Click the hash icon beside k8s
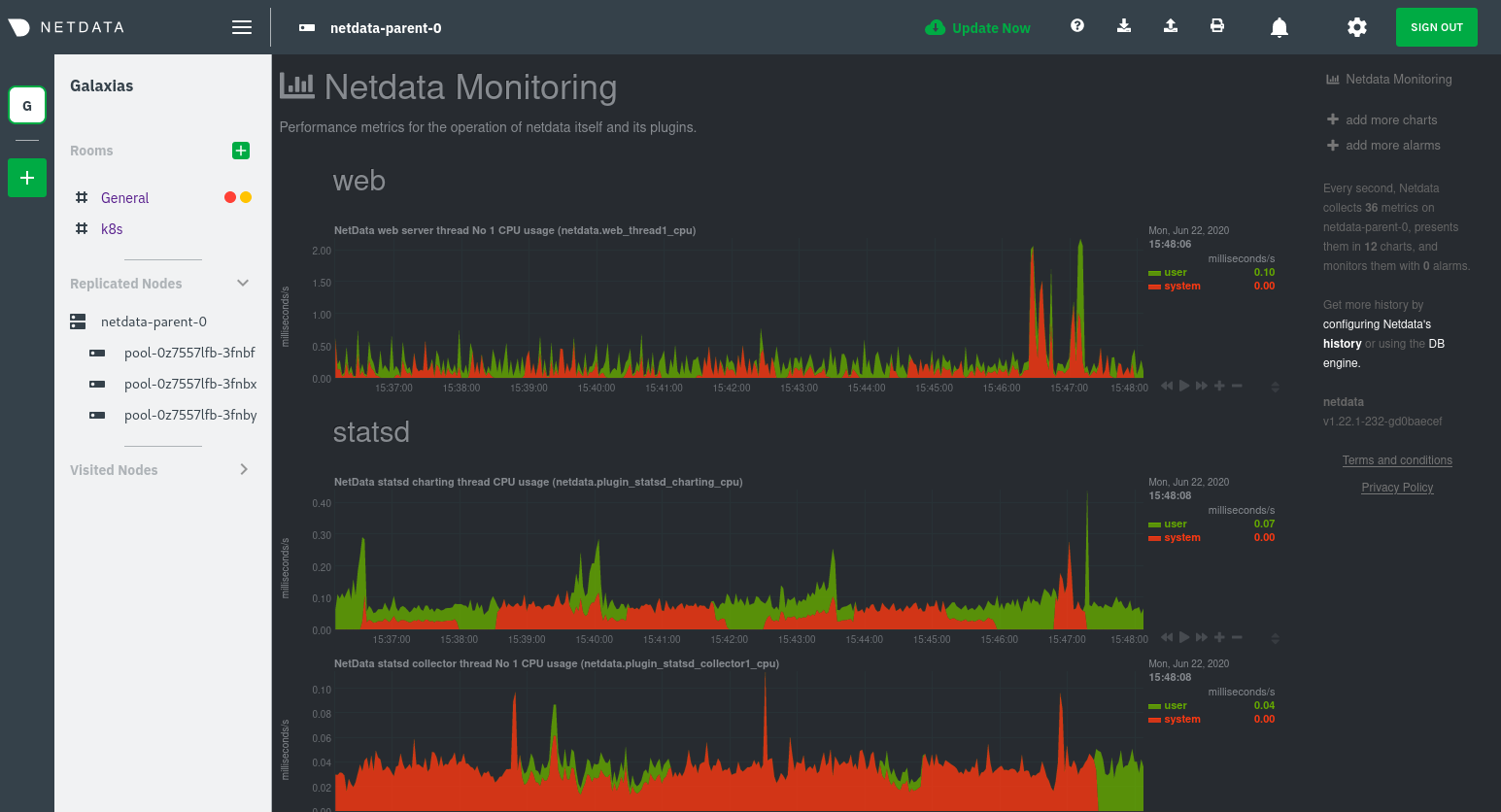The height and width of the screenshot is (812, 1501). [82, 228]
